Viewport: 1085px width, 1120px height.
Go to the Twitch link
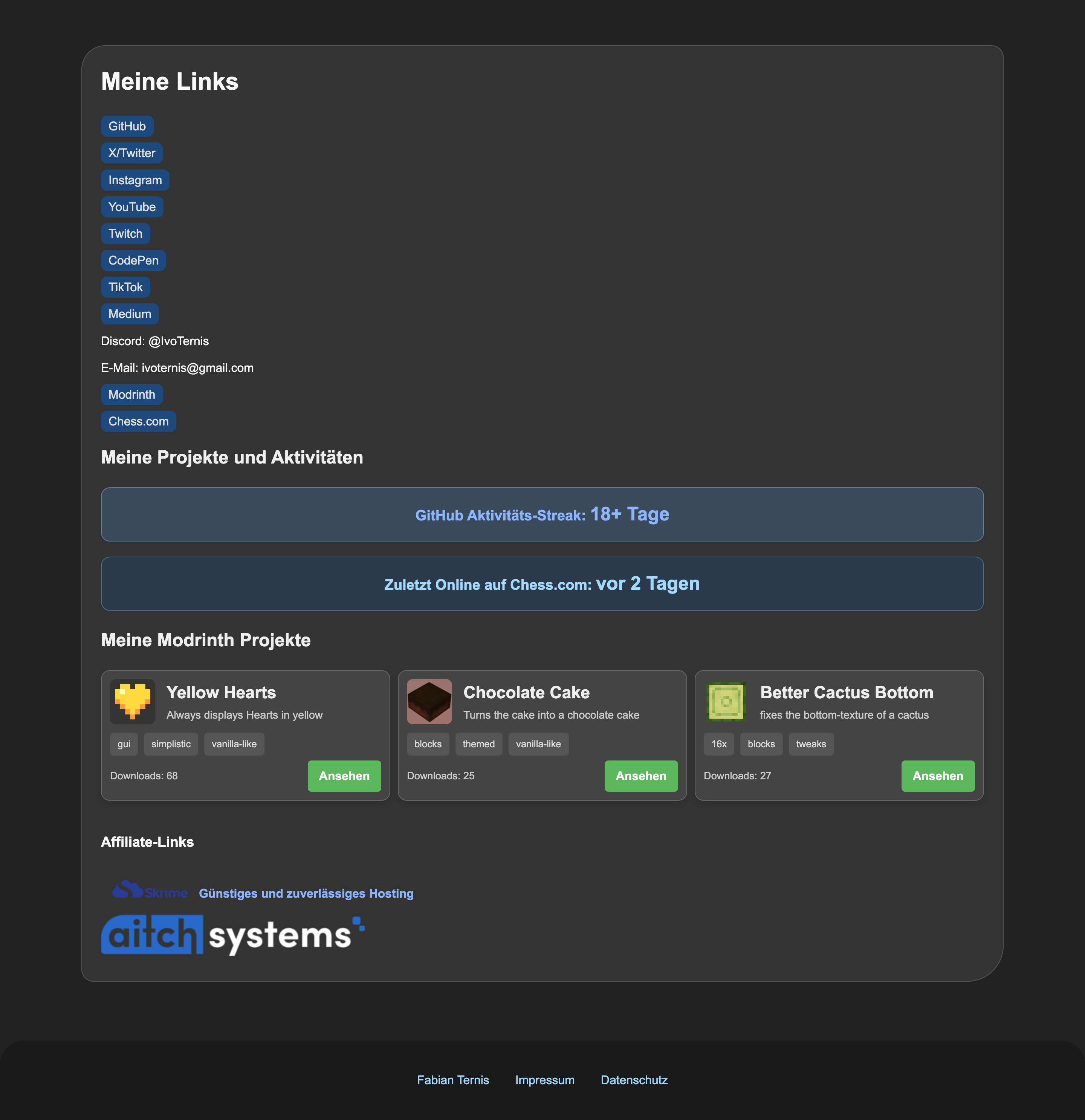click(x=126, y=234)
